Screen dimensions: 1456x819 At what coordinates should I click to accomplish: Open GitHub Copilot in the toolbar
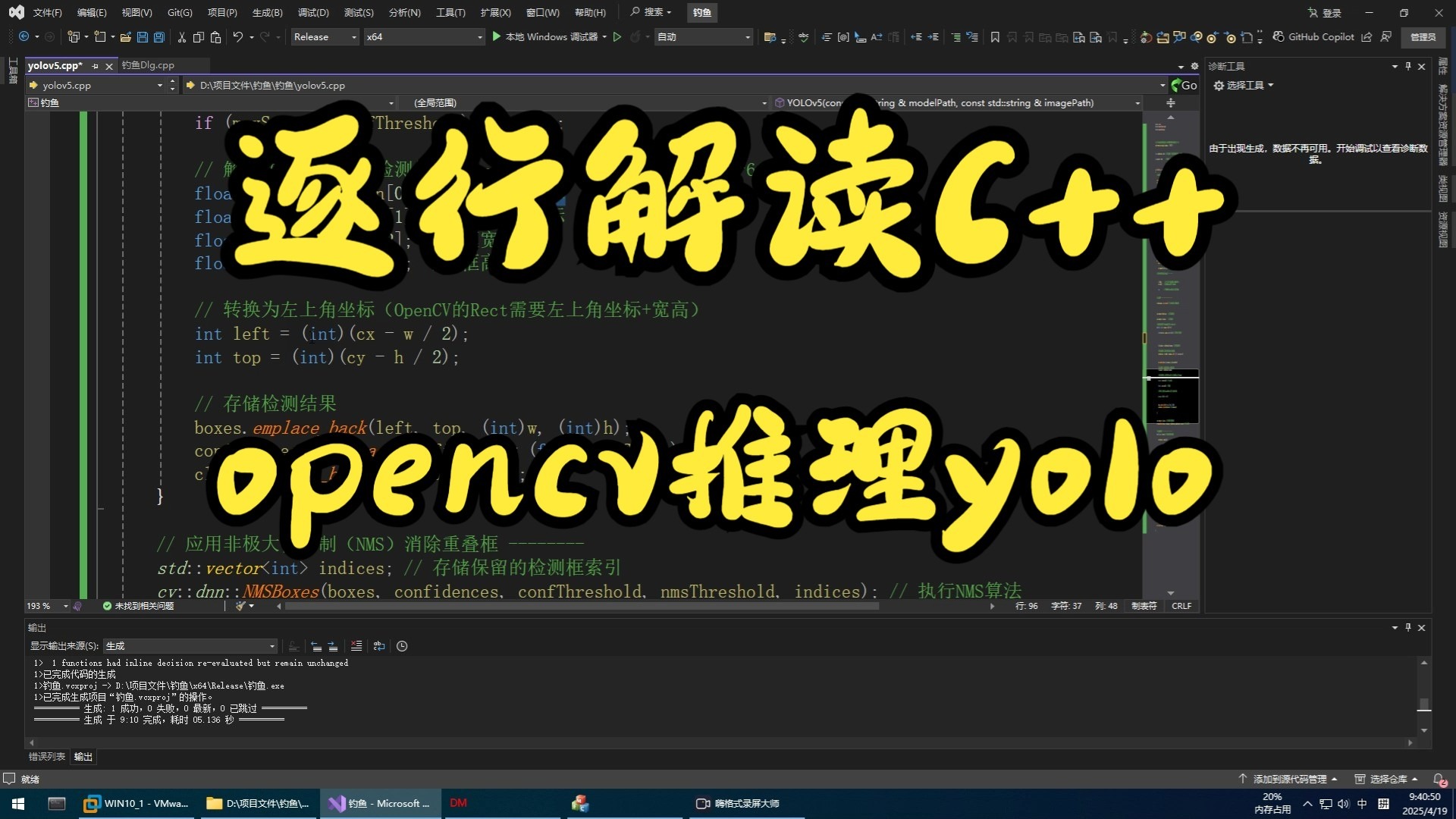(1313, 36)
